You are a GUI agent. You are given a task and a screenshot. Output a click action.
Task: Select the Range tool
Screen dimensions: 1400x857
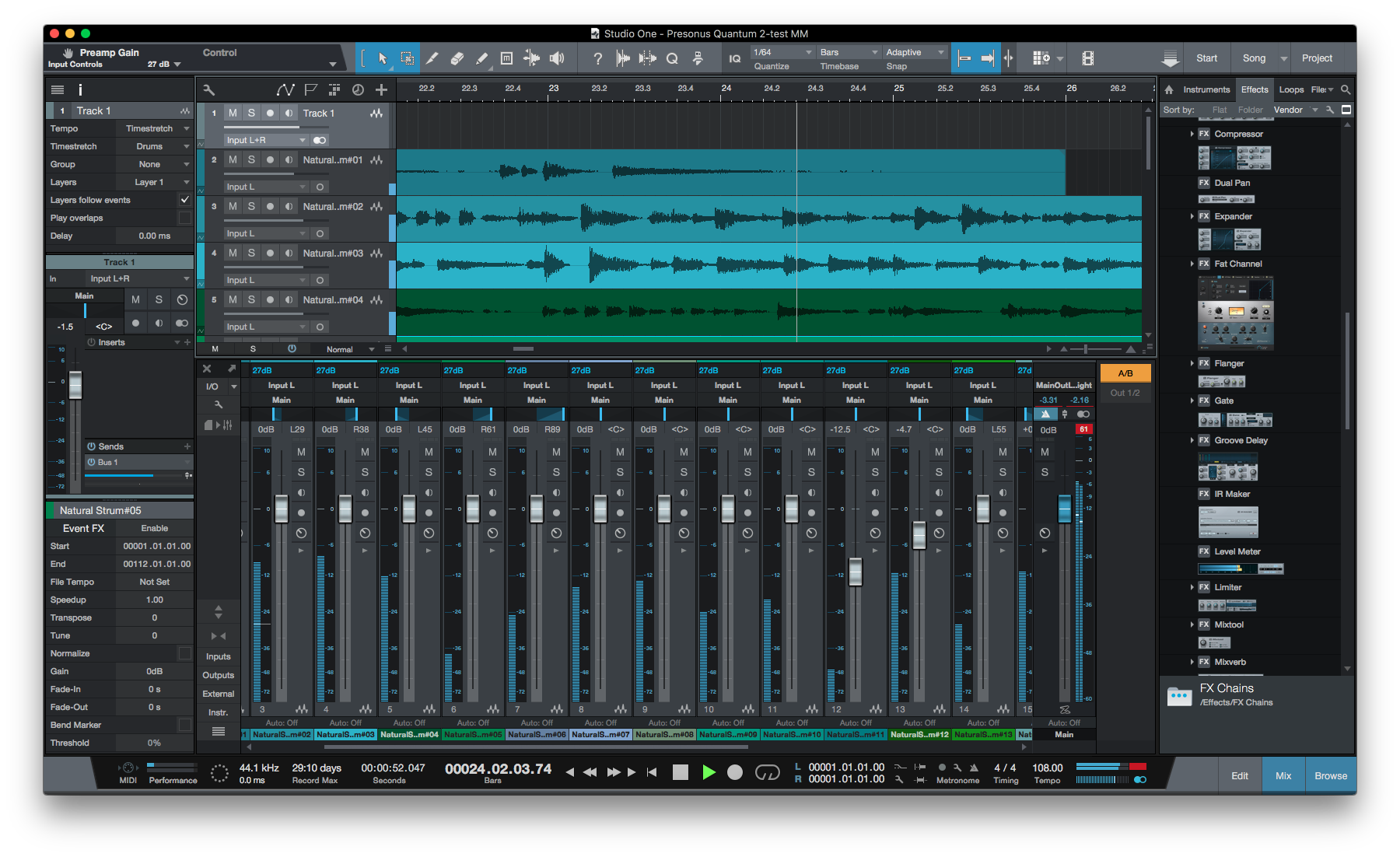(407, 58)
